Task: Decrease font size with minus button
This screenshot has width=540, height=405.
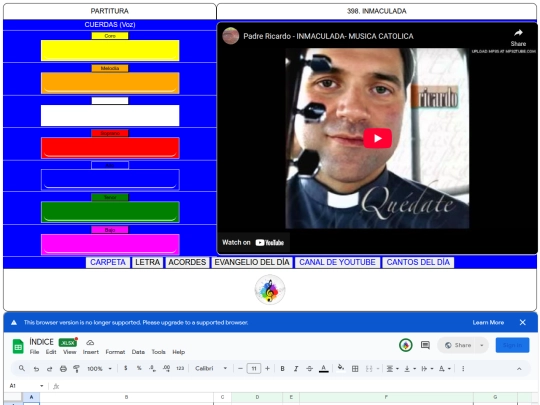Action: click(240, 368)
